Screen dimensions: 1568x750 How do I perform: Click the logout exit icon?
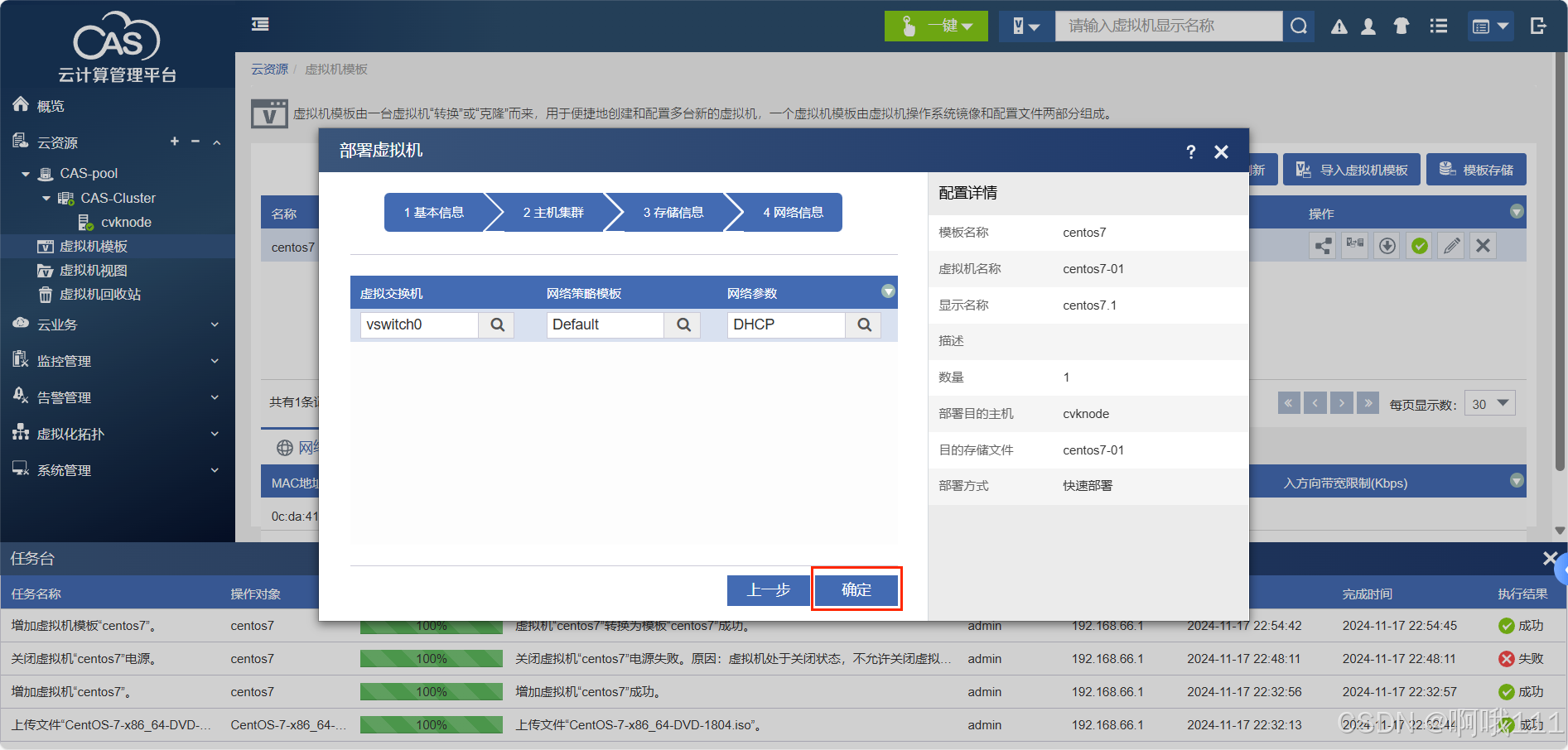1538,26
